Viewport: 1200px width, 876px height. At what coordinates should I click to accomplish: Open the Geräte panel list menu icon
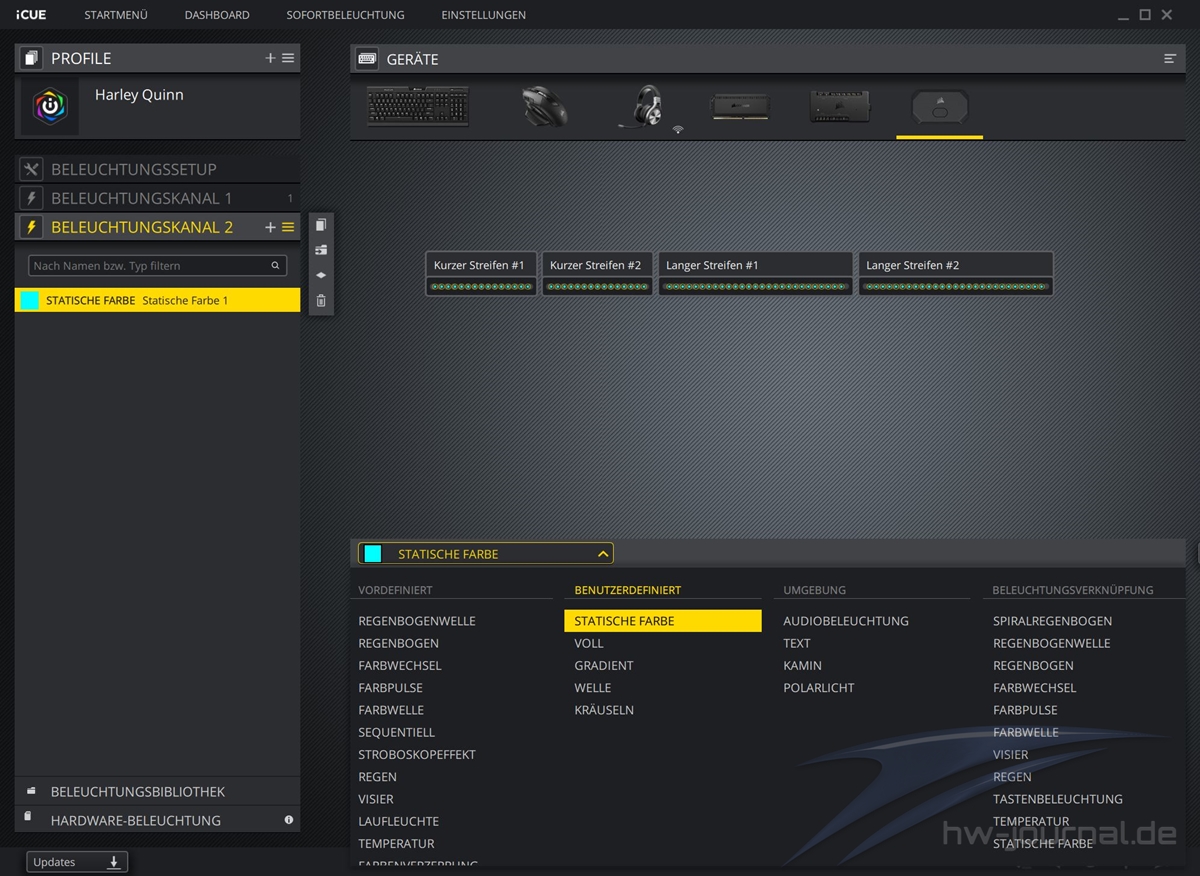1170,59
